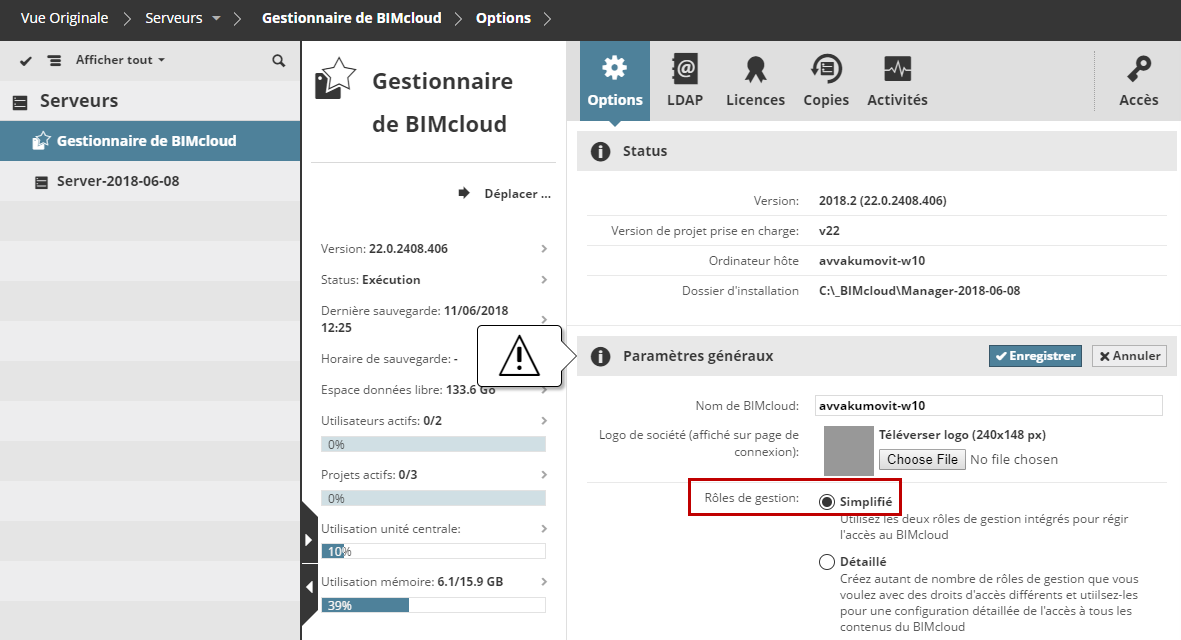Open the Licences tab
The image size is (1181, 640).
click(755, 81)
